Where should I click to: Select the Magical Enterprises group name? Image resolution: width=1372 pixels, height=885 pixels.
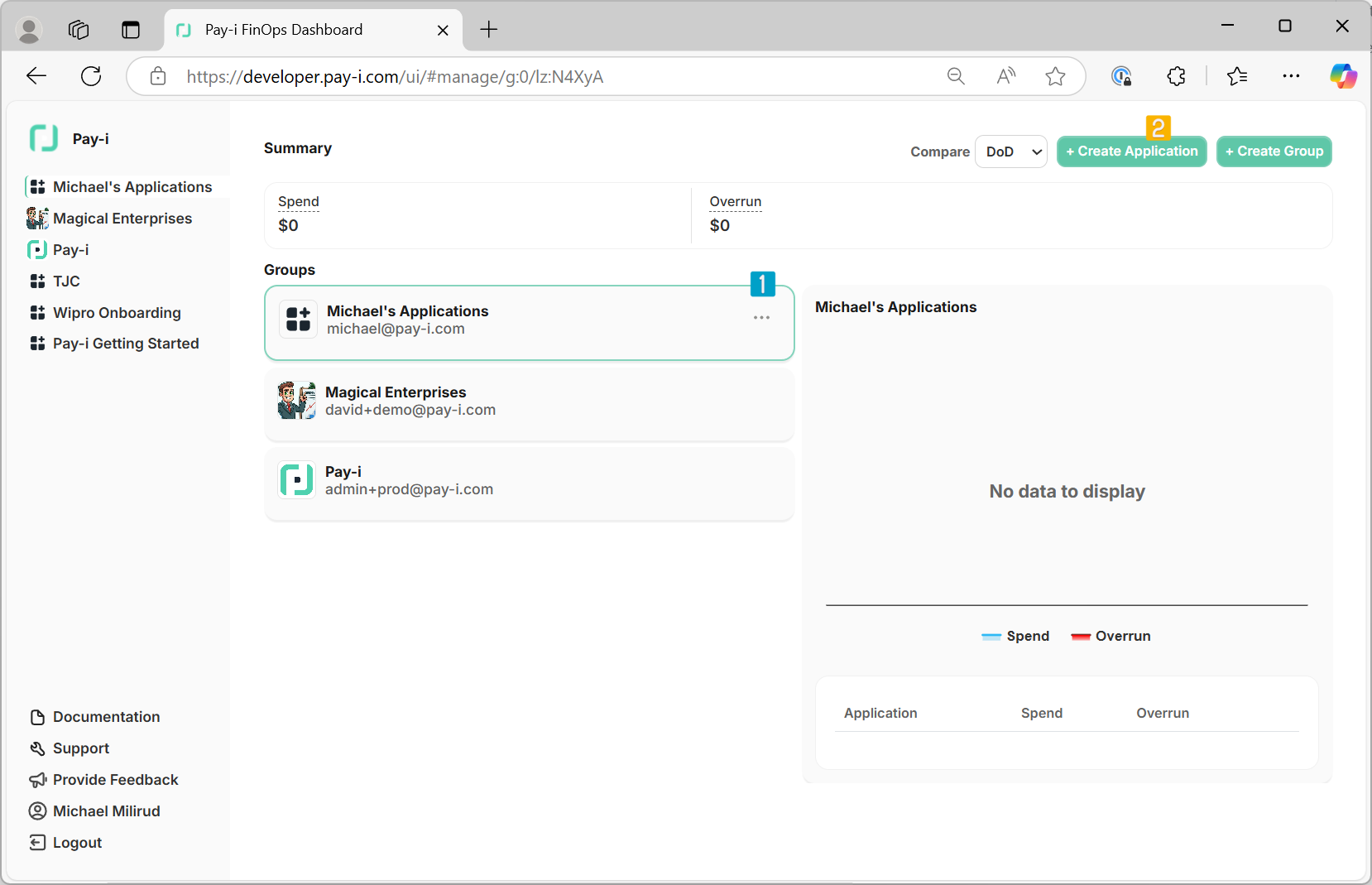(x=396, y=392)
